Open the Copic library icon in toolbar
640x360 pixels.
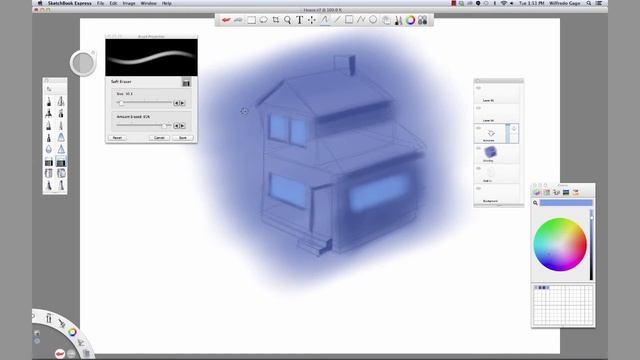pos(422,20)
